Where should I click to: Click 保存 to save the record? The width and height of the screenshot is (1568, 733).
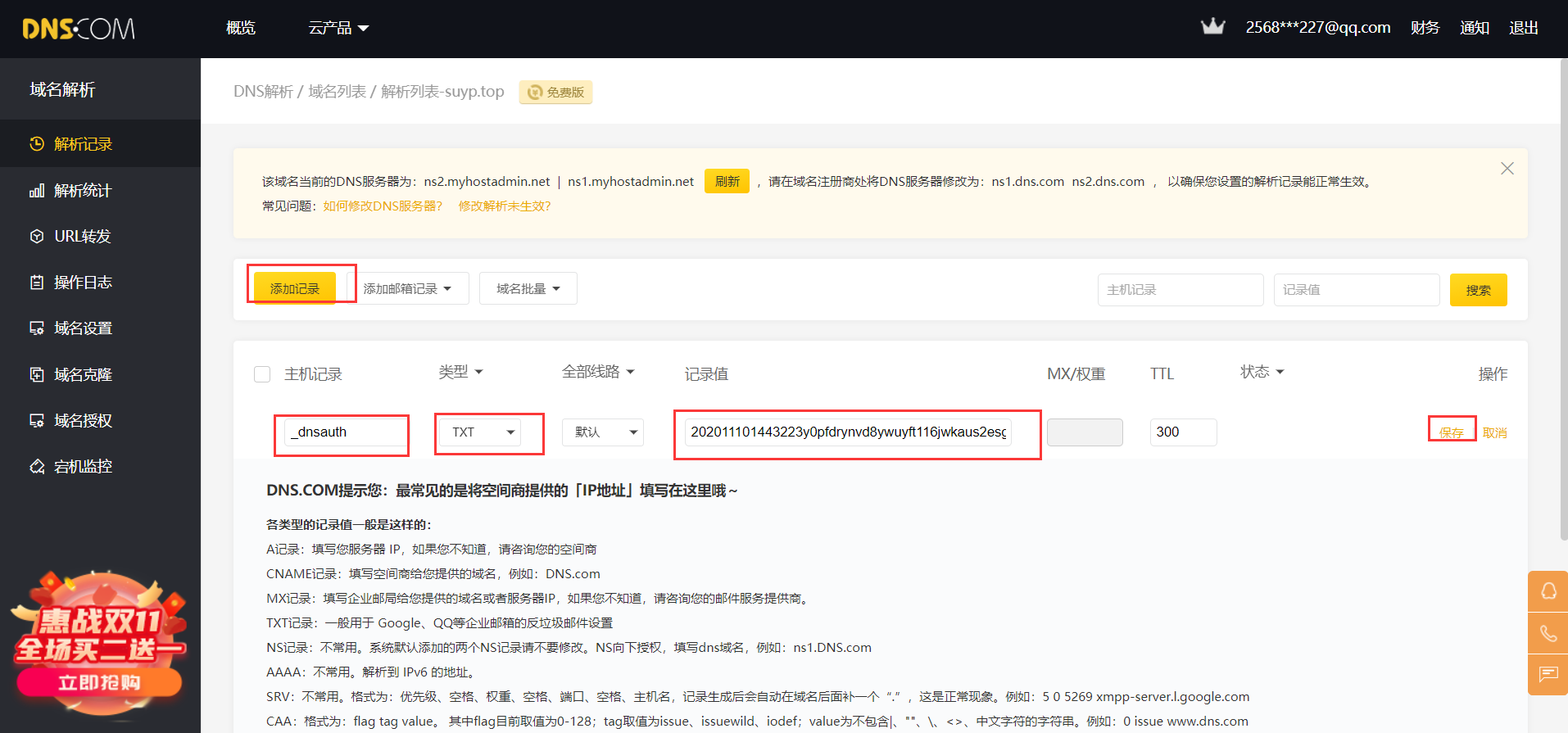coord(1452,432)
